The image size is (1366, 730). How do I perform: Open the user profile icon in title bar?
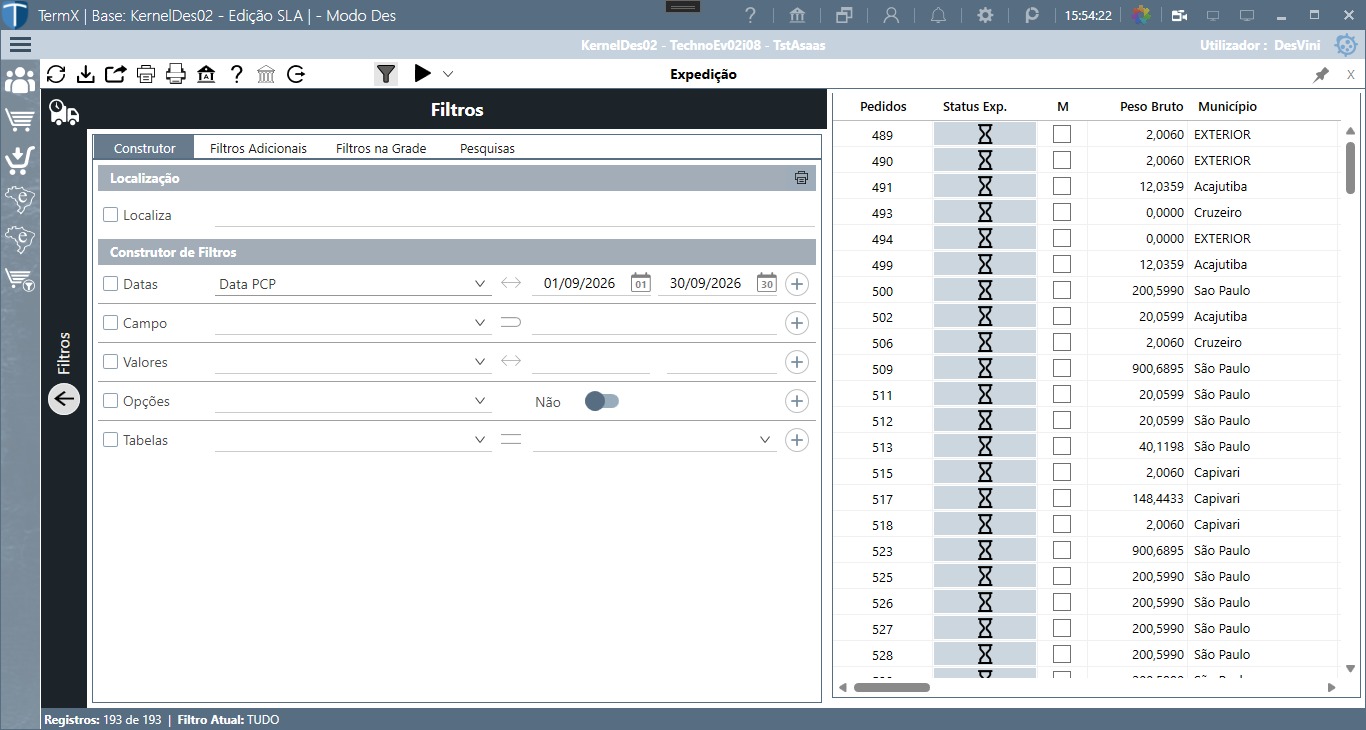[891, 15]
